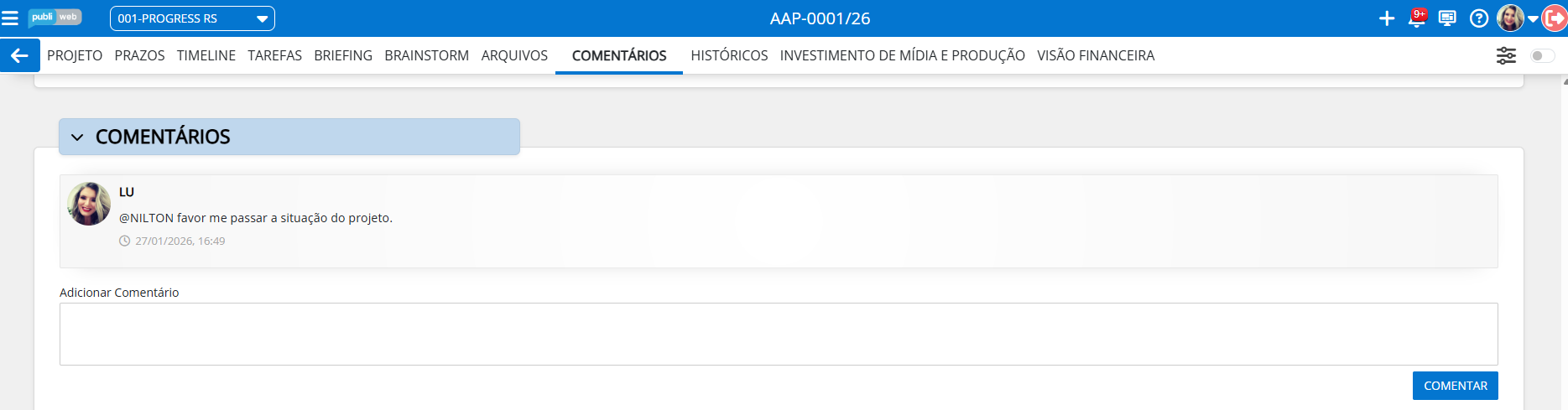Switch to the TAREFAS tab
The width and height of the screenshot is (1568, 410).
pos(274,55)
